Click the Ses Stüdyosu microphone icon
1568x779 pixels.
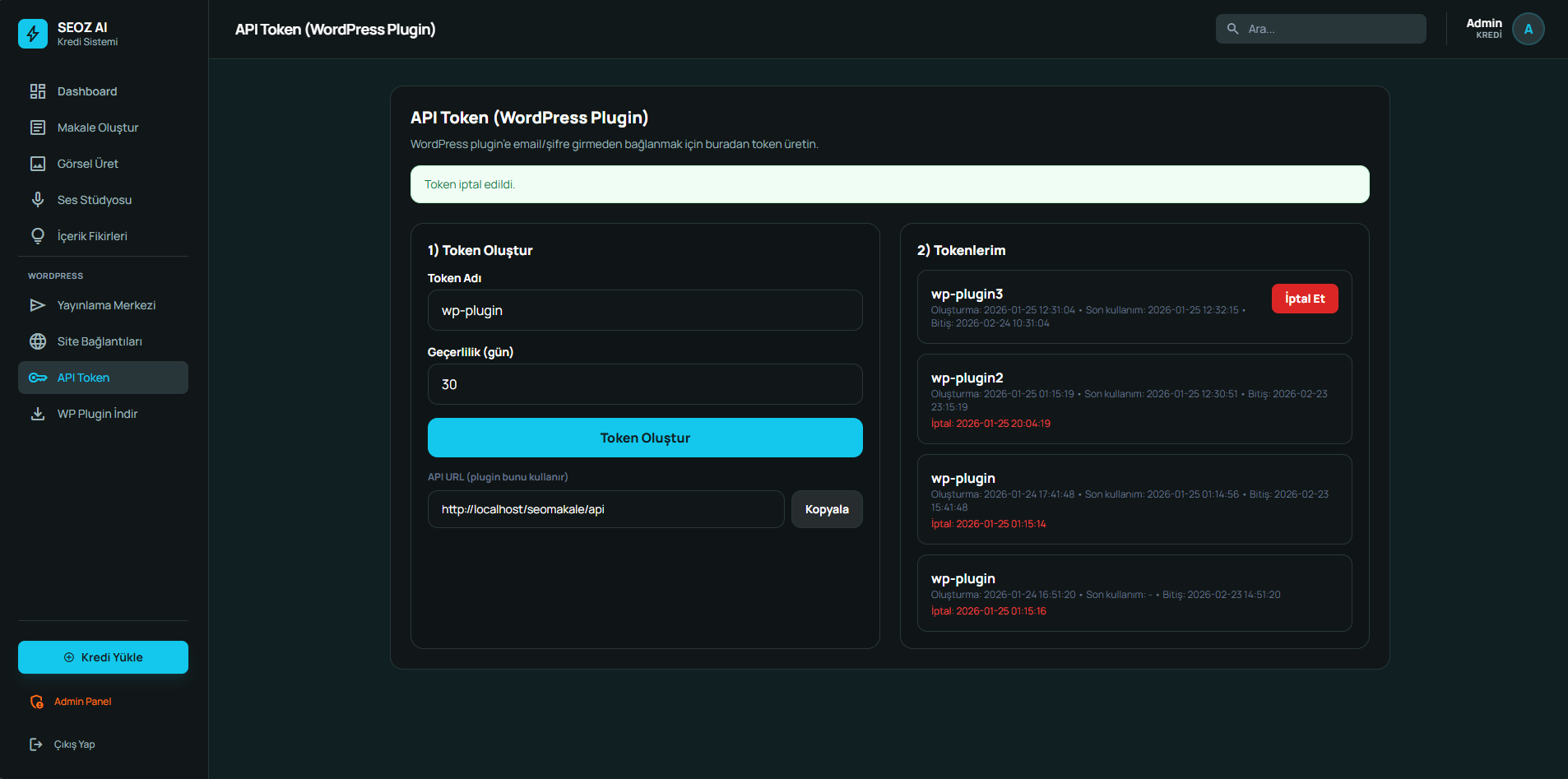point(38,200)
